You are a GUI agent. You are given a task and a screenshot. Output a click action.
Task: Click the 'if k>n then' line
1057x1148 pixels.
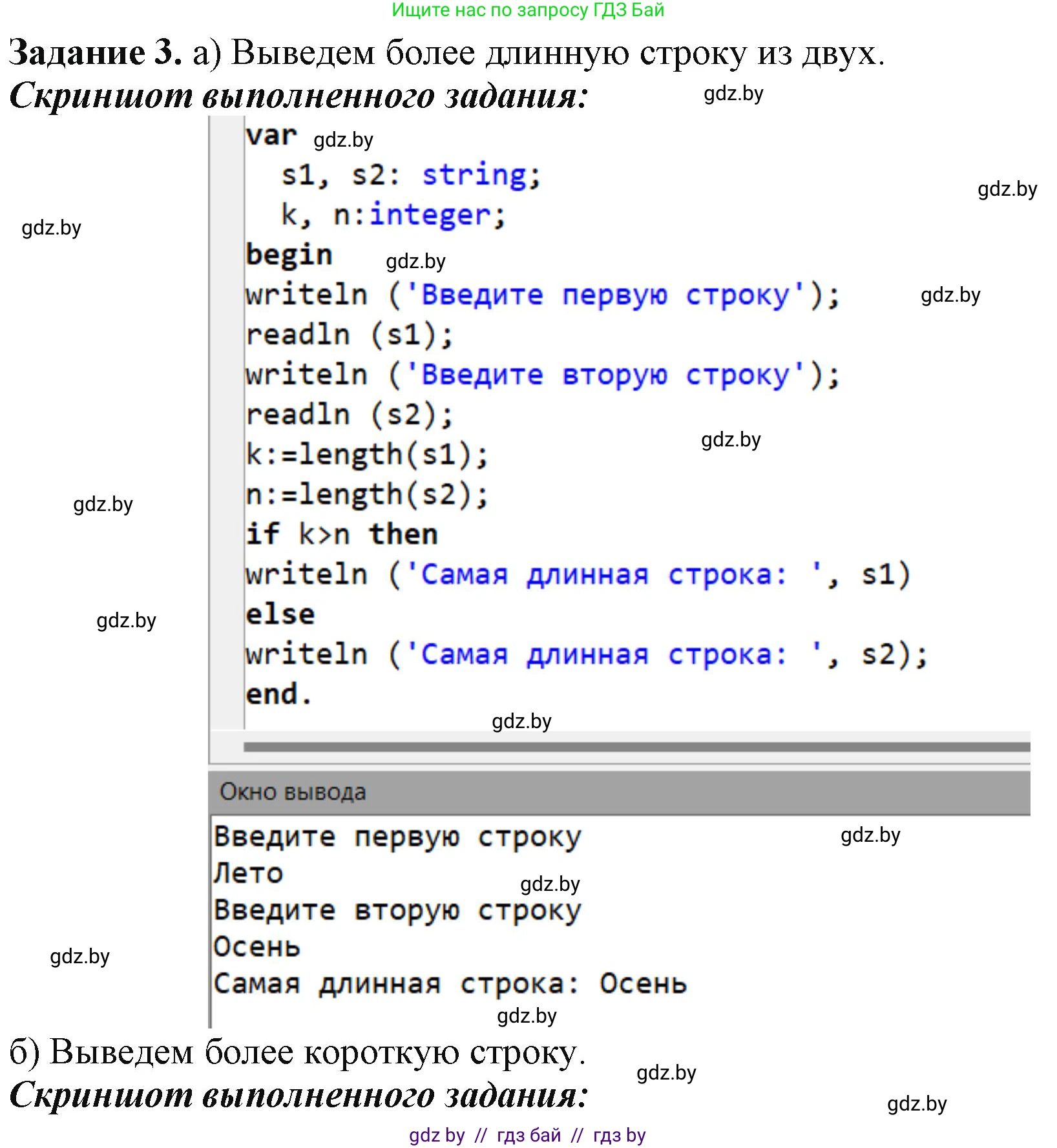[342, 534]
